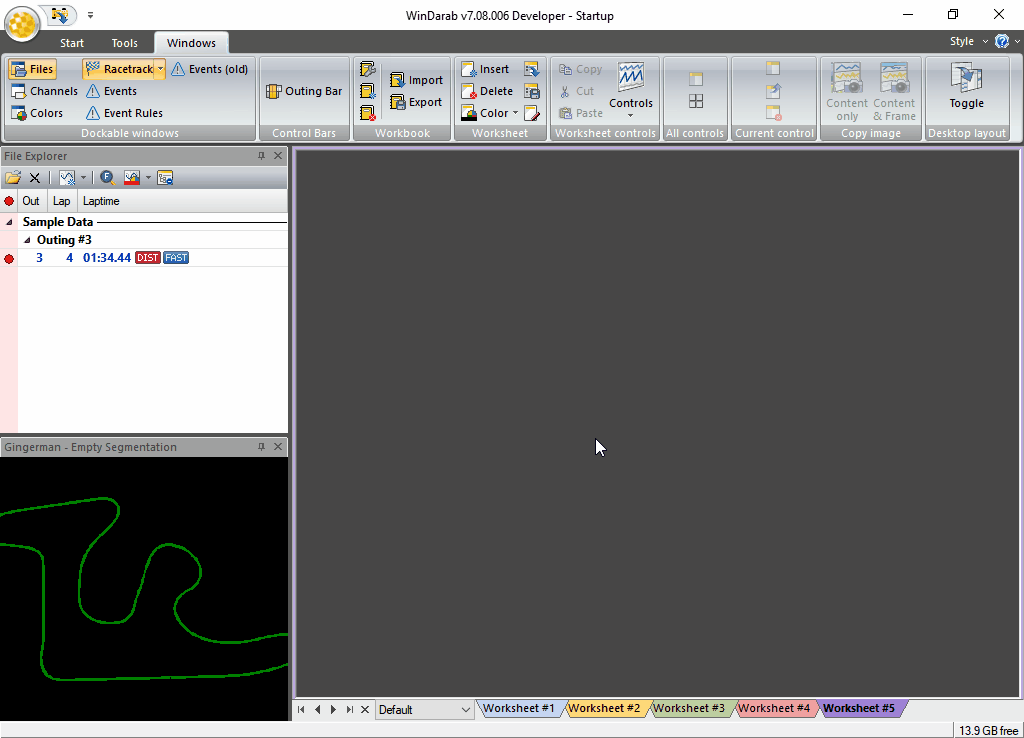
Task: Click the Toggle desktop layout icon
Action: 966,78
